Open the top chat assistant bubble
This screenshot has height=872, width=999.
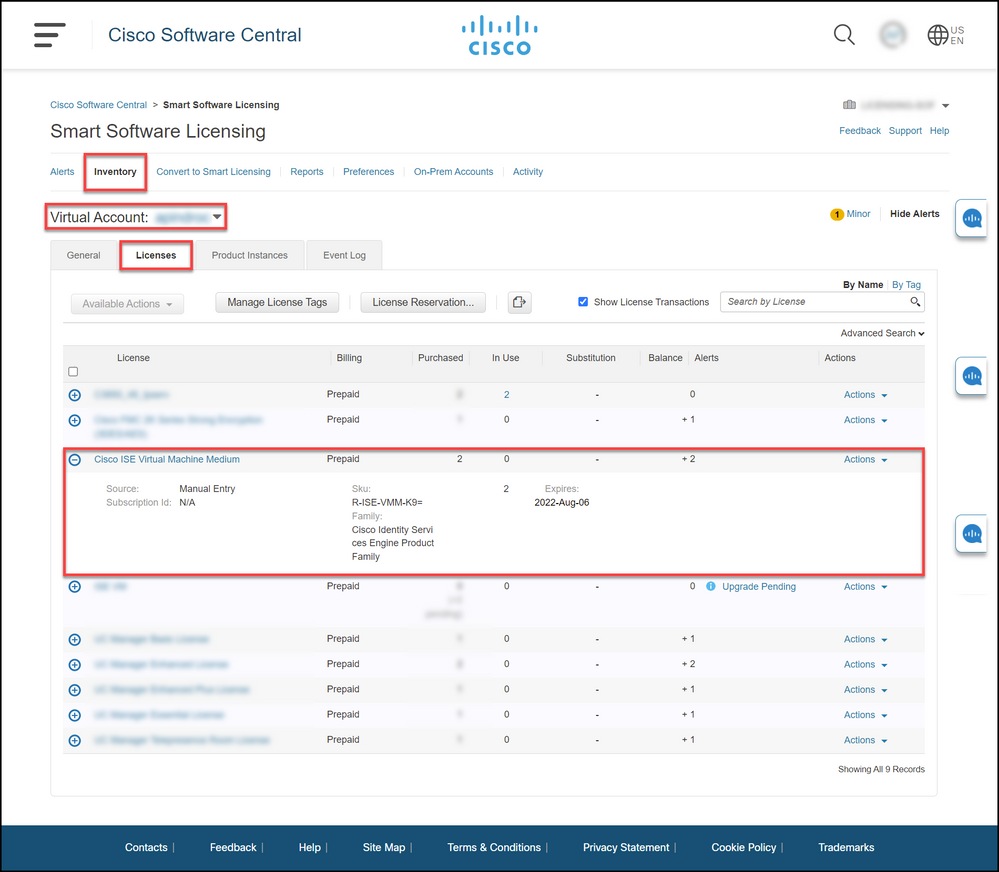point(972,218)
